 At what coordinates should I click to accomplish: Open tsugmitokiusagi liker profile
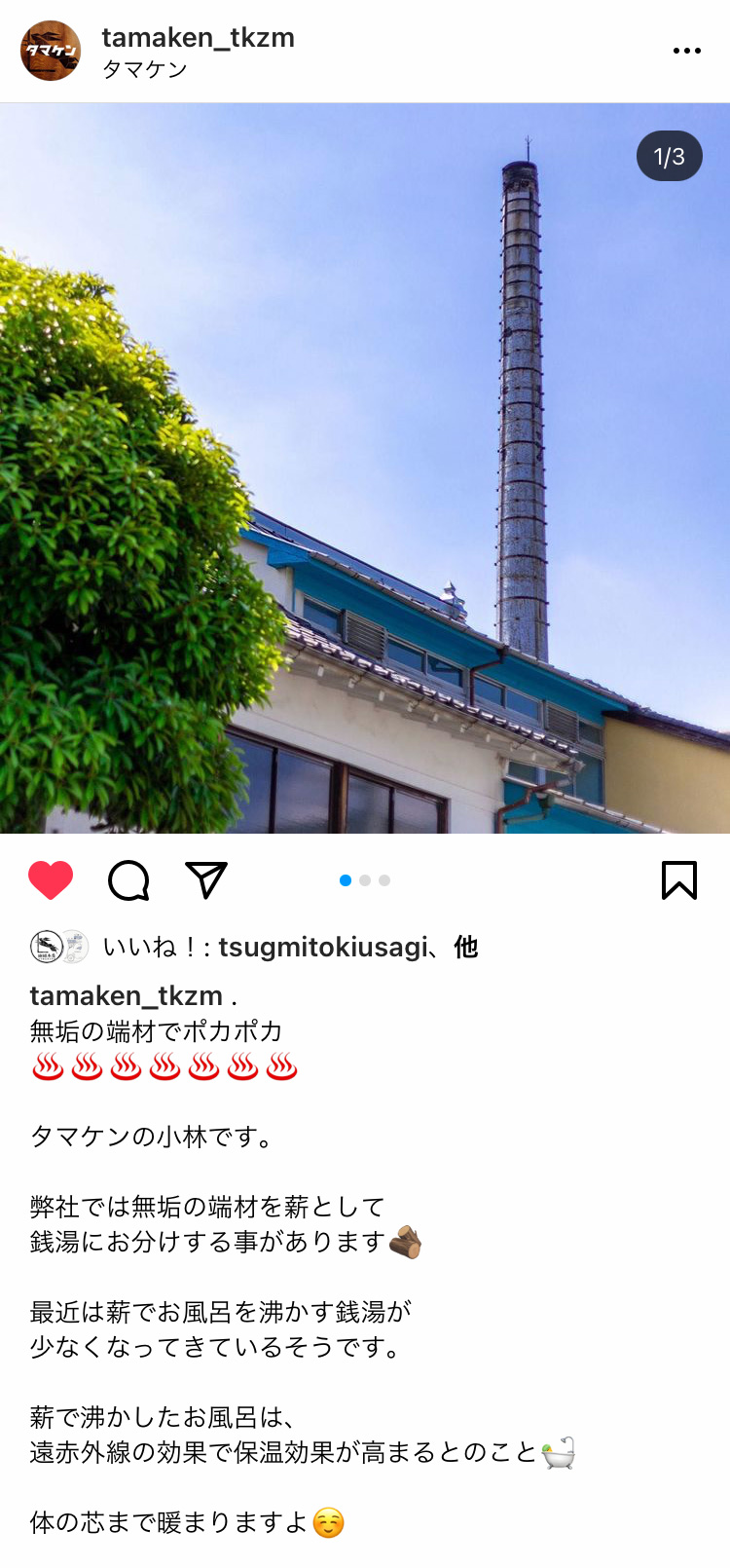tap(322, 948)
